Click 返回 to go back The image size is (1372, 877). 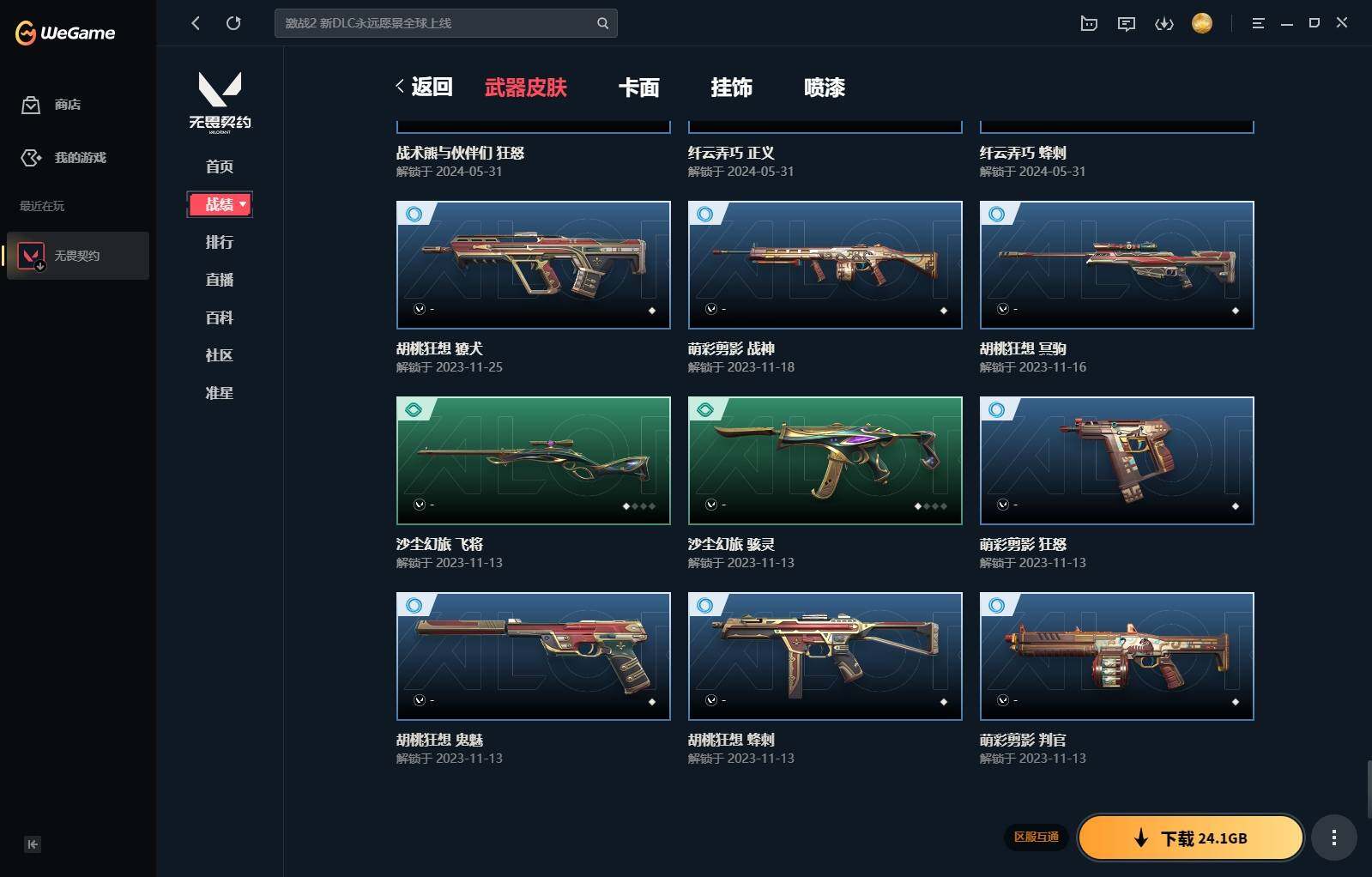pos(424,87)
